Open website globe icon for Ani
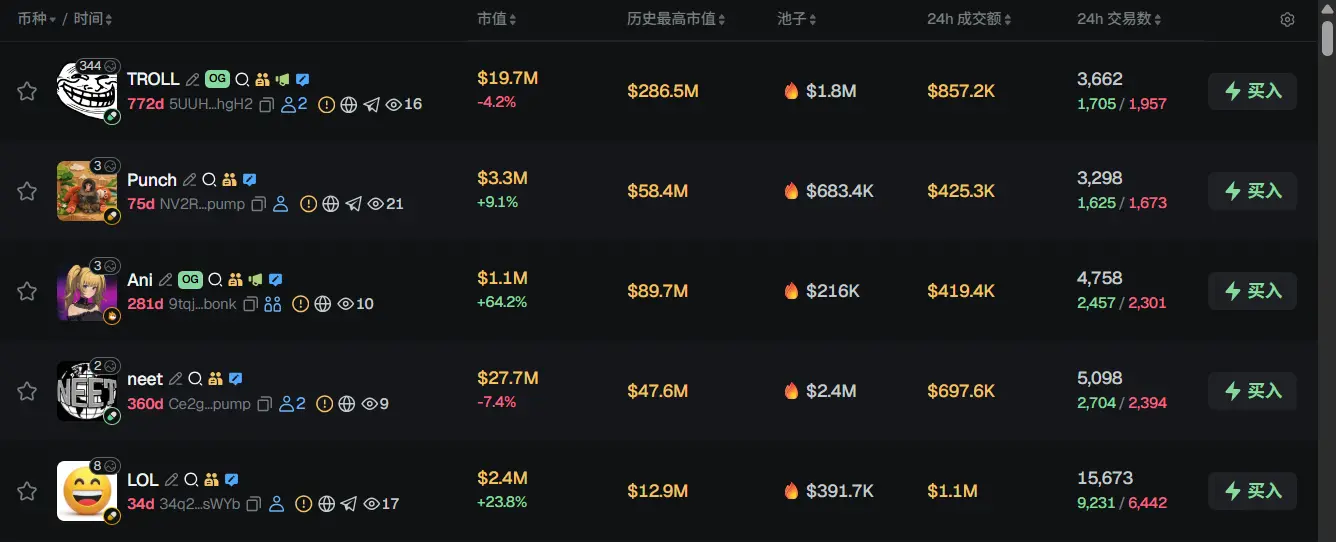1336x542 pixels. (323, 304)
